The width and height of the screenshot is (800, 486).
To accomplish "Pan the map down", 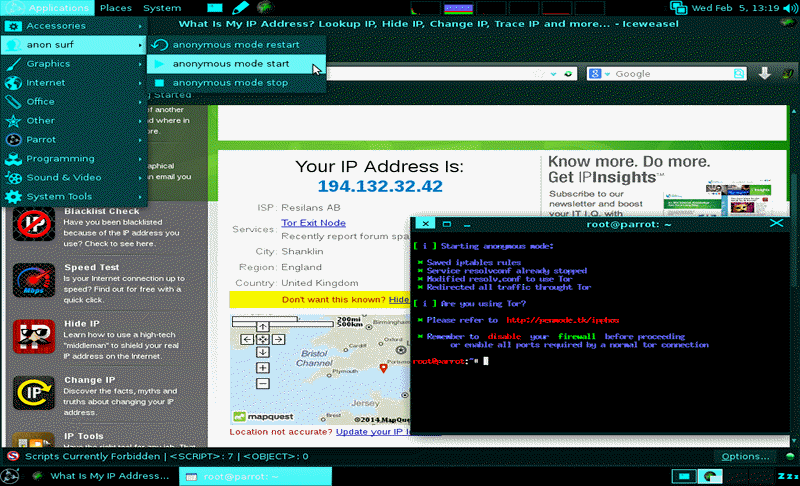I will pyautogui.click(x=263, y=352).
